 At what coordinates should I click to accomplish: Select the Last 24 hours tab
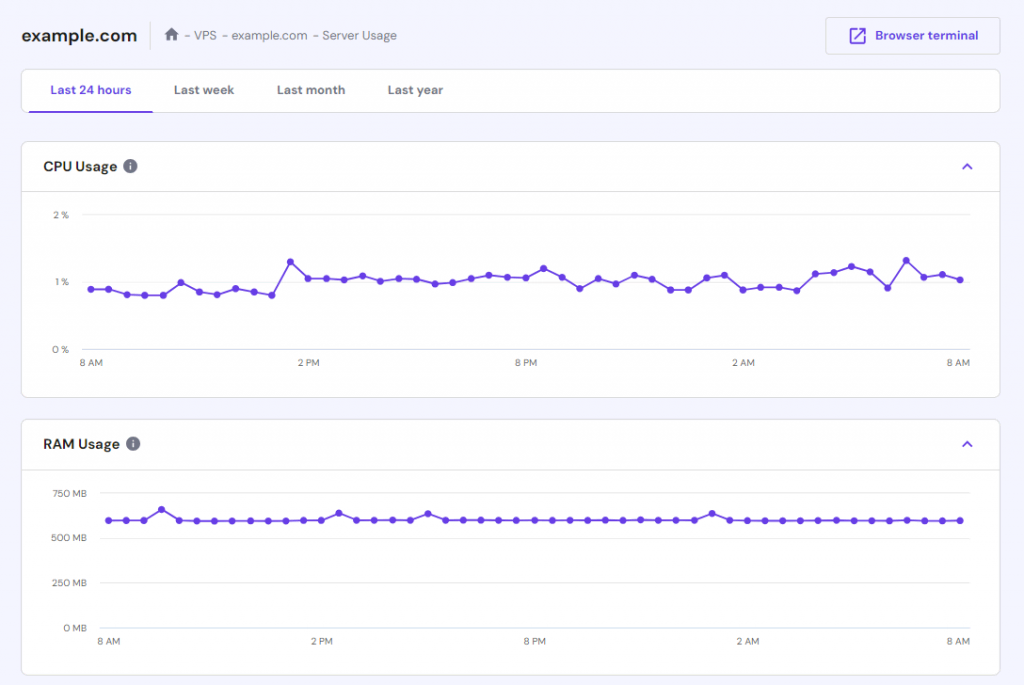point(91,90)
